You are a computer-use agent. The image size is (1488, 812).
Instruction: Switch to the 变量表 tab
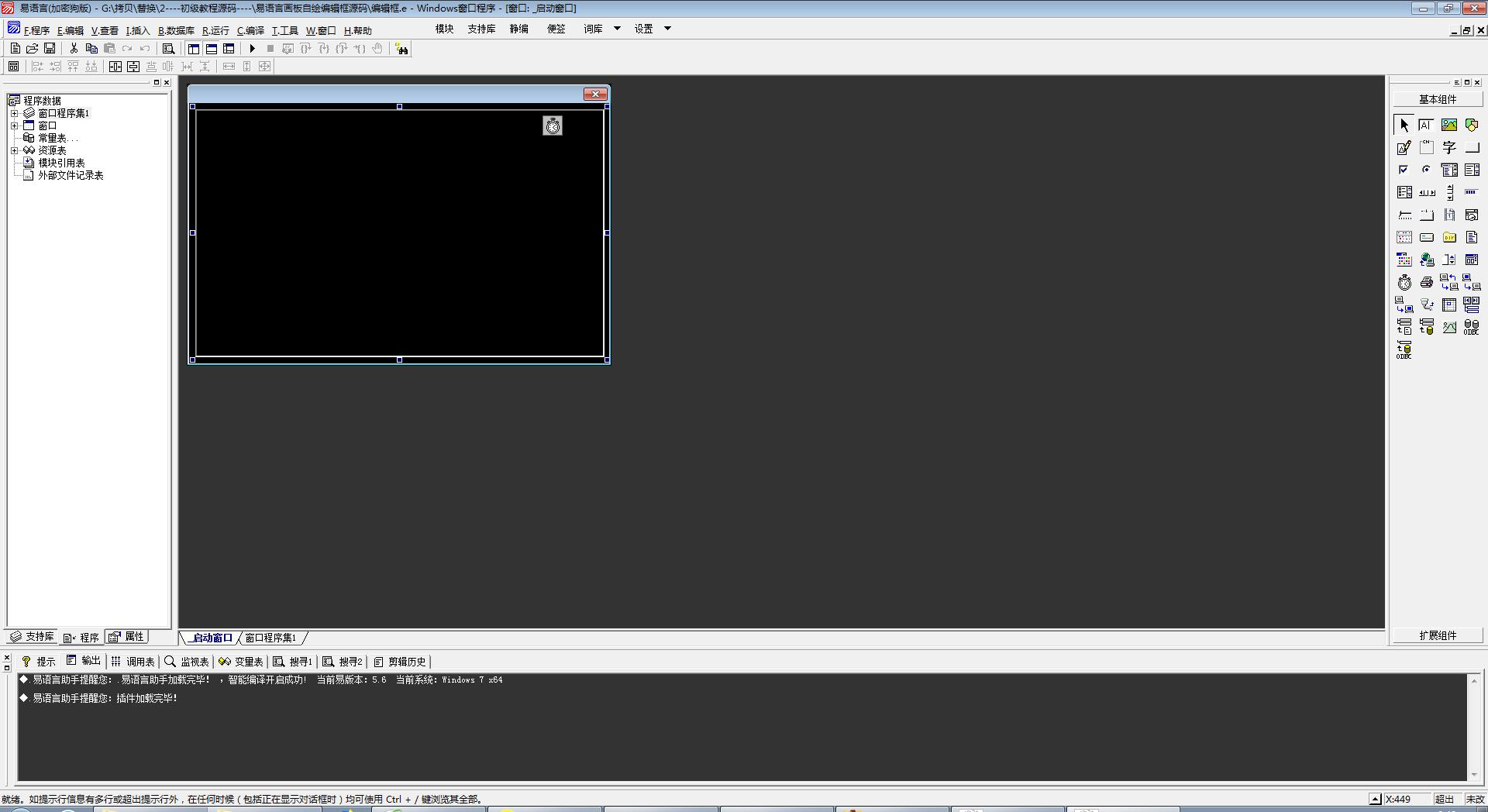[241, 662]
